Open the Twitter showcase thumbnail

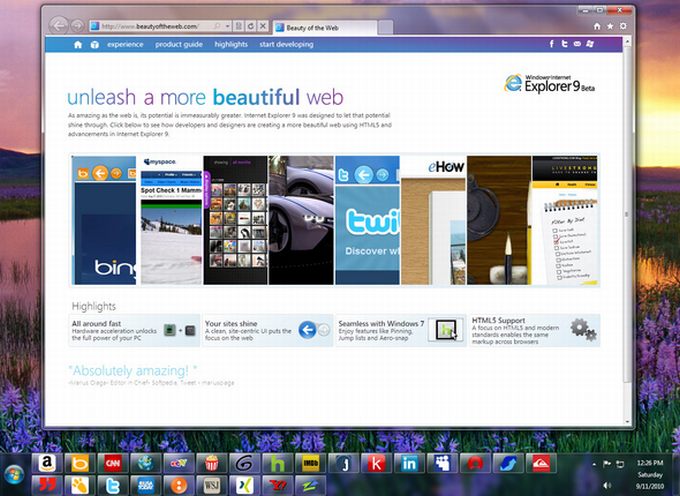tap(367, 220)
